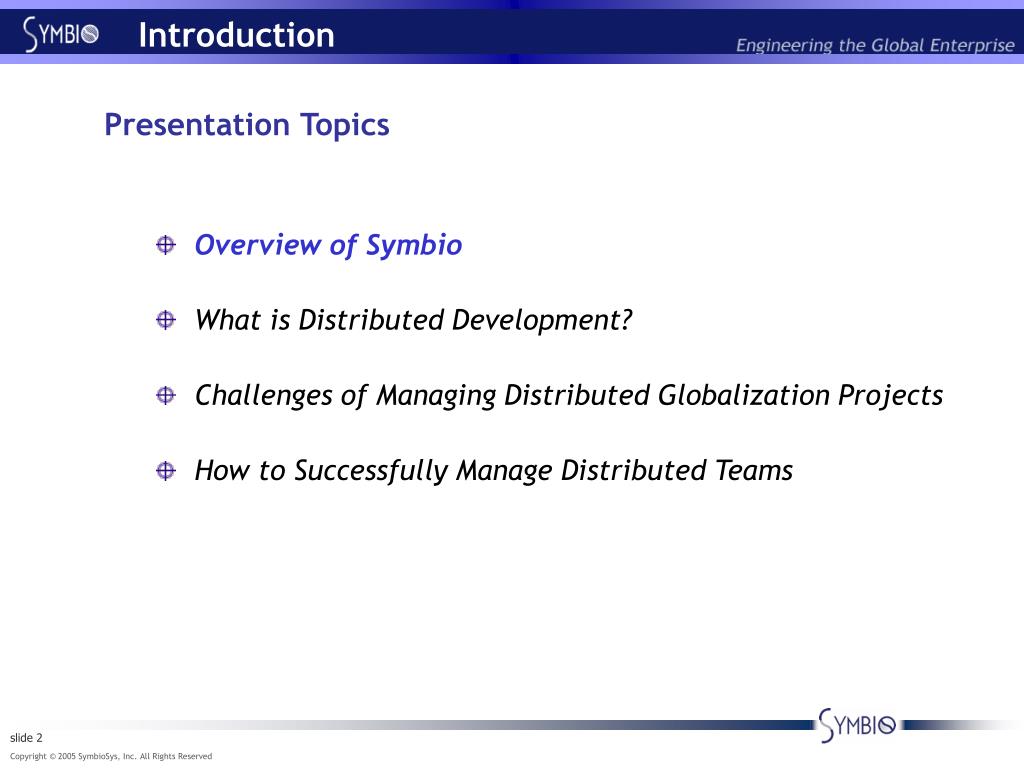The height and width of the screenshot is (768, 1024).
Task: Click the bullet beside Challenges of Managing
Action: coord(166,395)
